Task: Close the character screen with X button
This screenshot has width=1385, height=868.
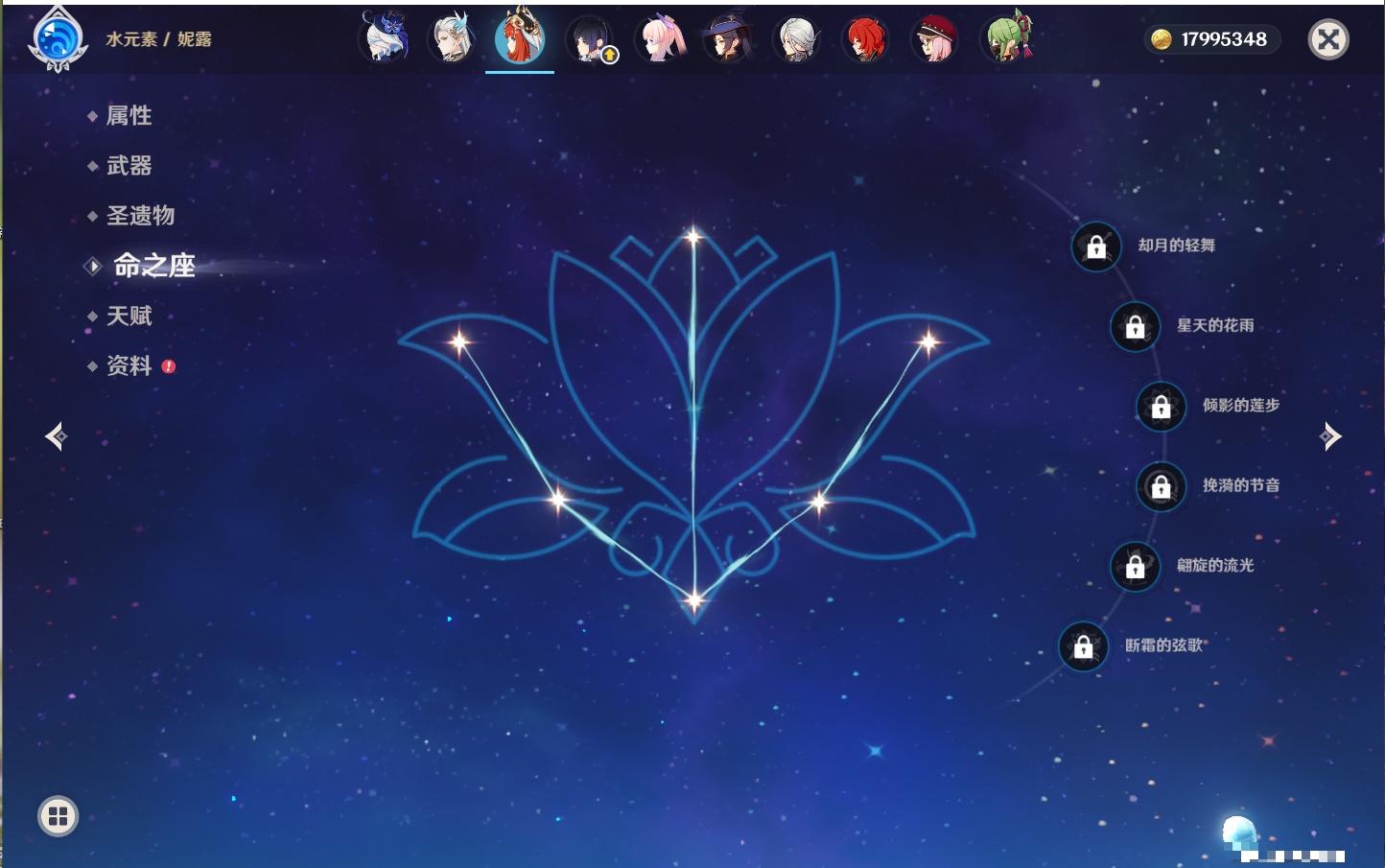Action: tap(1328, 39)
